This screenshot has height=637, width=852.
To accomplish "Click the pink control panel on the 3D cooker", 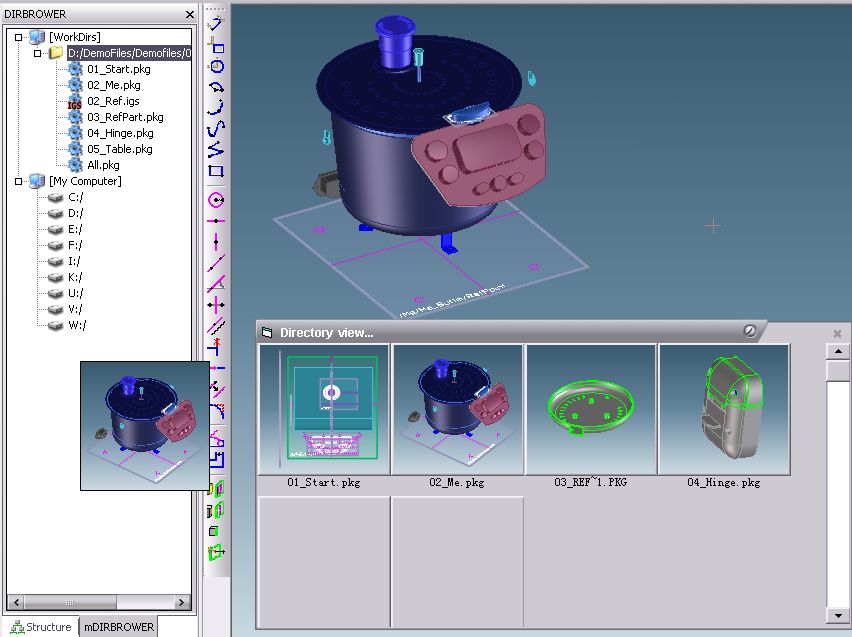I will (480, 155).
